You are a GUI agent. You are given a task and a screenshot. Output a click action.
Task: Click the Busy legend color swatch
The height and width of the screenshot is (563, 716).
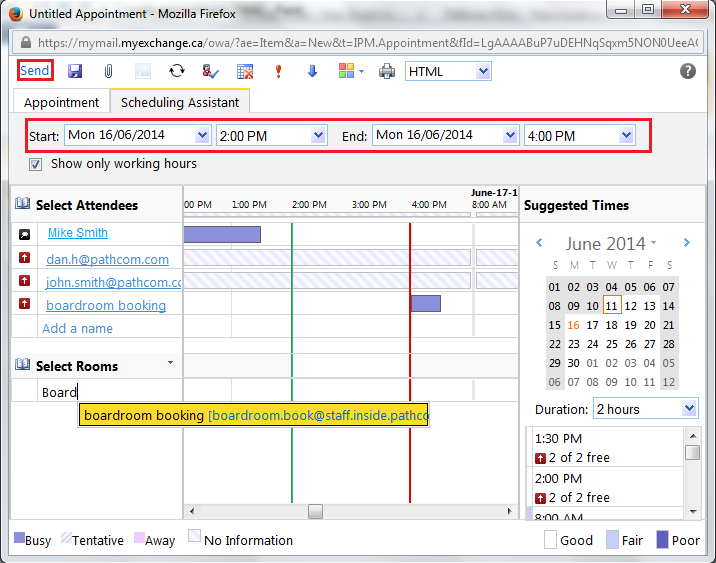point(19,537)
